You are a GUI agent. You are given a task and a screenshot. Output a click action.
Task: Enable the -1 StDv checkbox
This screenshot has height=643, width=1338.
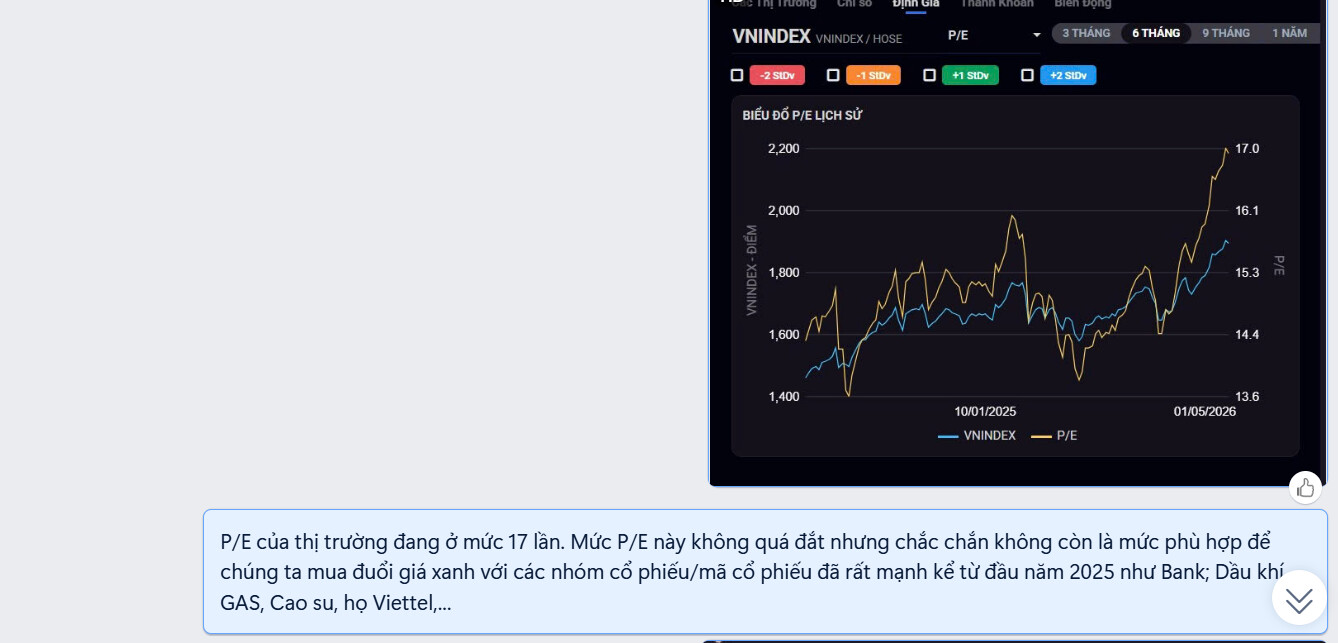click(833, 75)
